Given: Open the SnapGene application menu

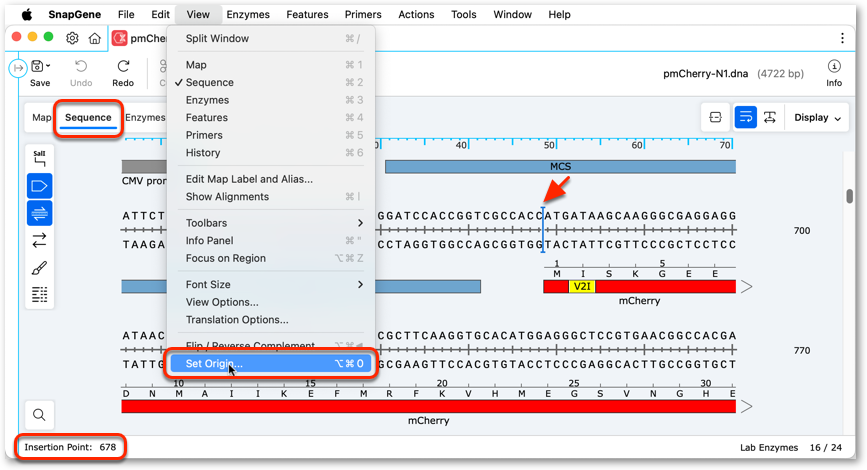Looking at the screenshot, I should tap(74, 14).
